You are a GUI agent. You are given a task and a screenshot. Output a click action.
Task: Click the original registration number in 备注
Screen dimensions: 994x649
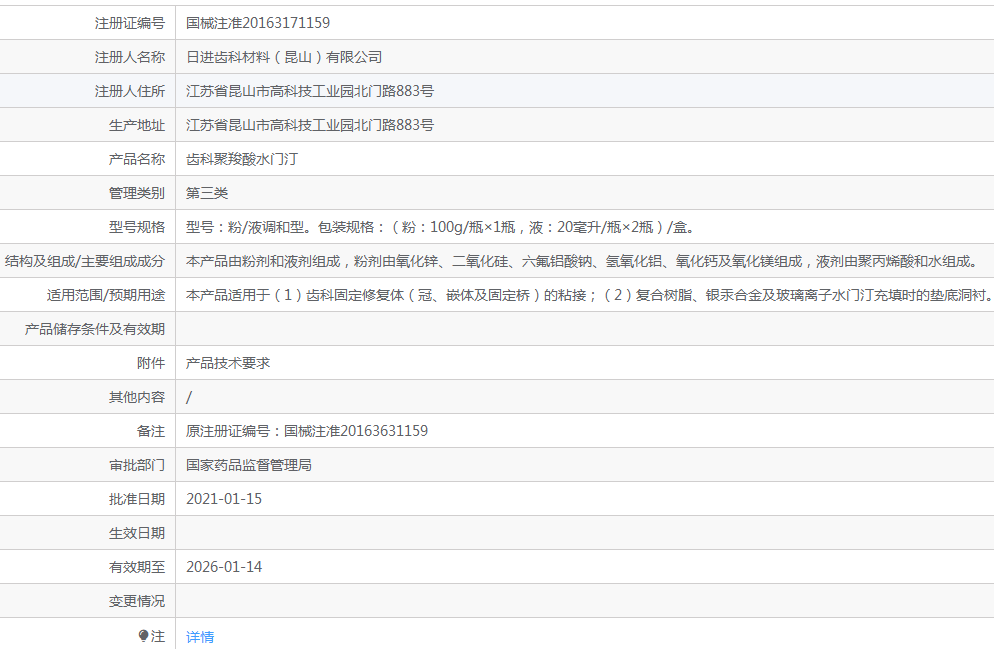point(305,430)
